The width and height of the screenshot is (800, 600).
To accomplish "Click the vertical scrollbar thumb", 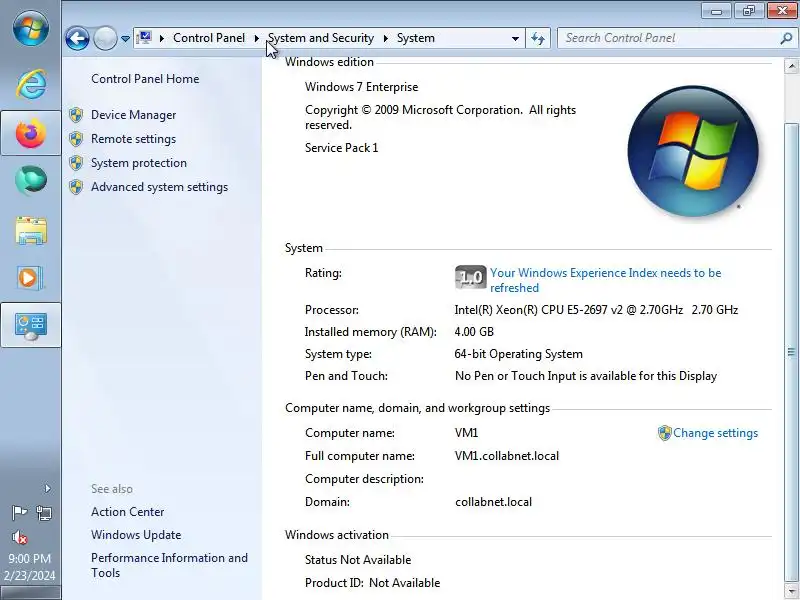I will click(x=791, y=352).
